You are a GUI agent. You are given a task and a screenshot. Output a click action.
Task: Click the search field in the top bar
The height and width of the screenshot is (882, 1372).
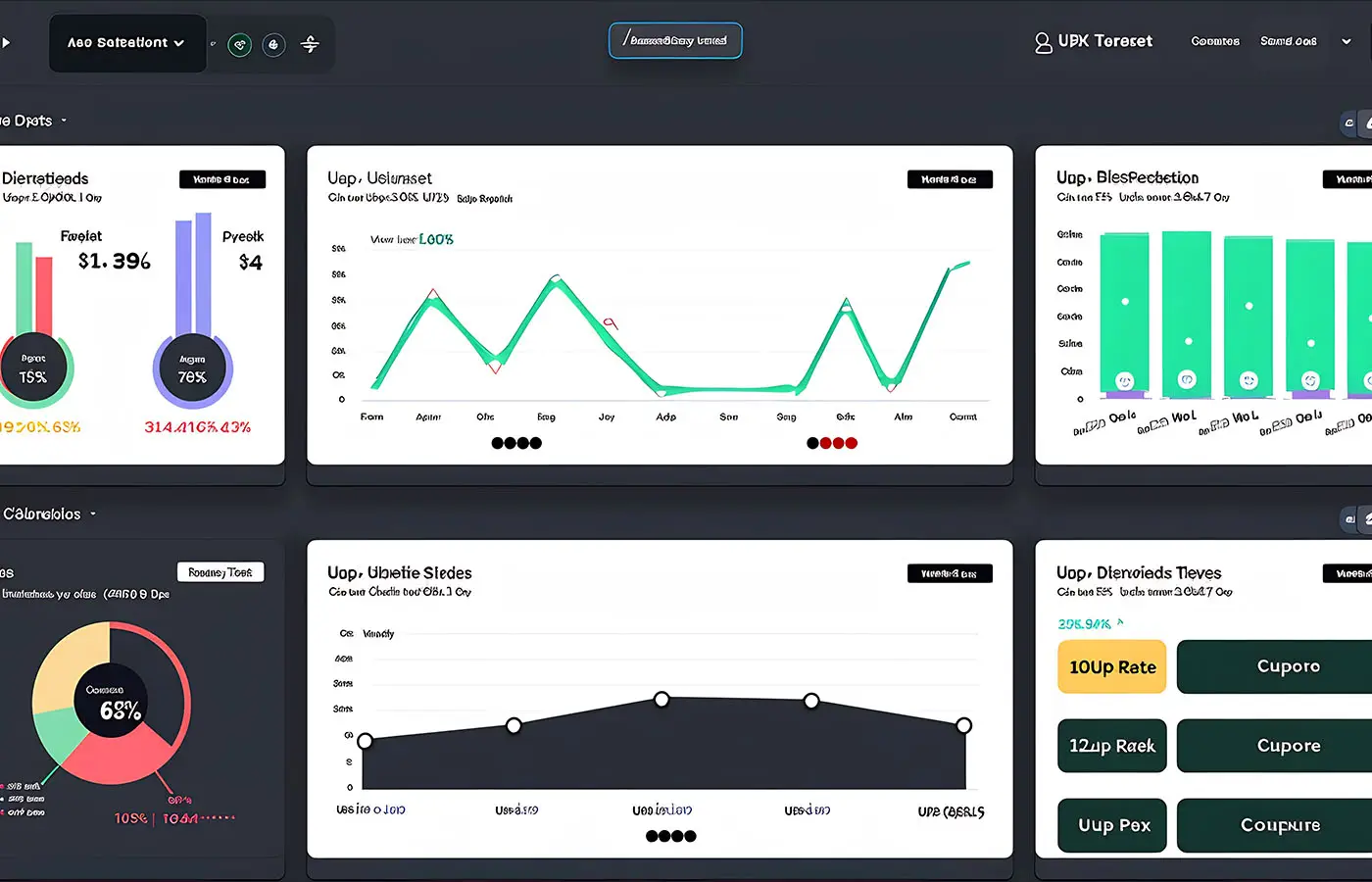675,41
